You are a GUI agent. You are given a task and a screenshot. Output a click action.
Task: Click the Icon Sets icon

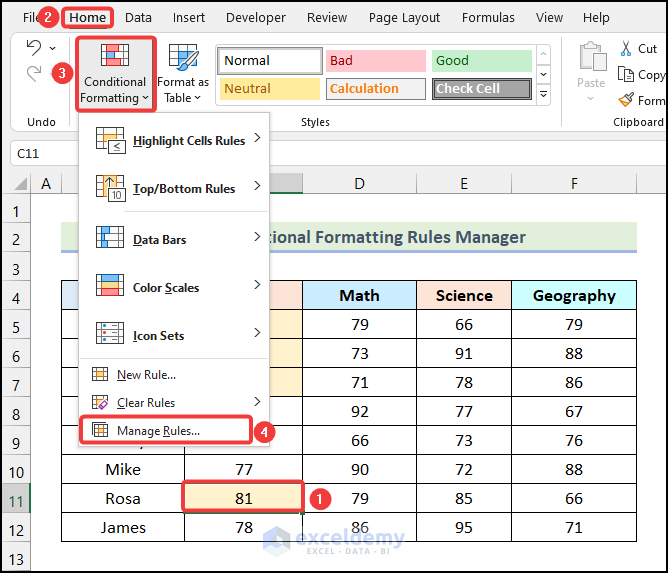pos(110,333)
